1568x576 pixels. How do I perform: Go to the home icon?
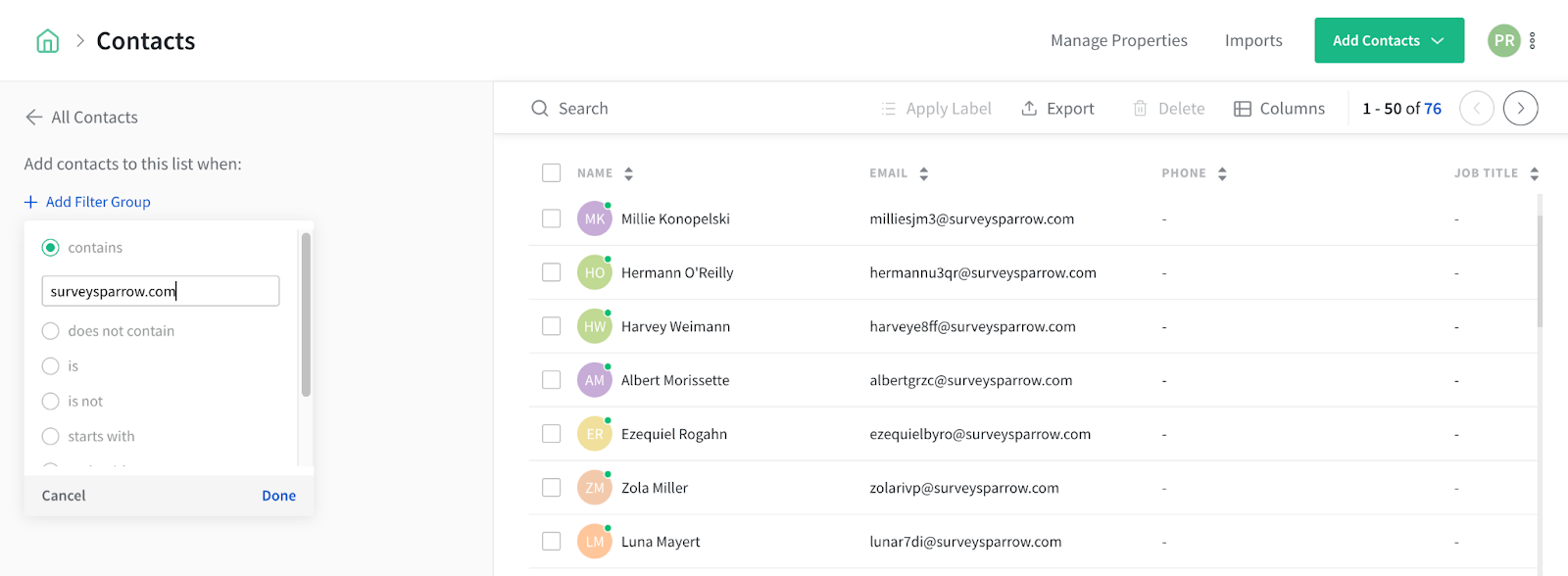pyautogui.click(x=47, y=41)
